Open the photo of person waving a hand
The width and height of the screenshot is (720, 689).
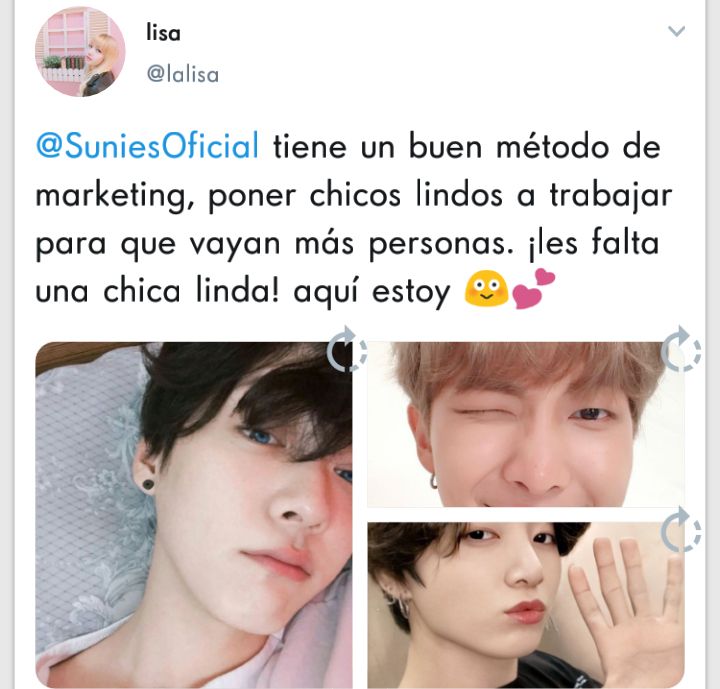pos(526,605)
